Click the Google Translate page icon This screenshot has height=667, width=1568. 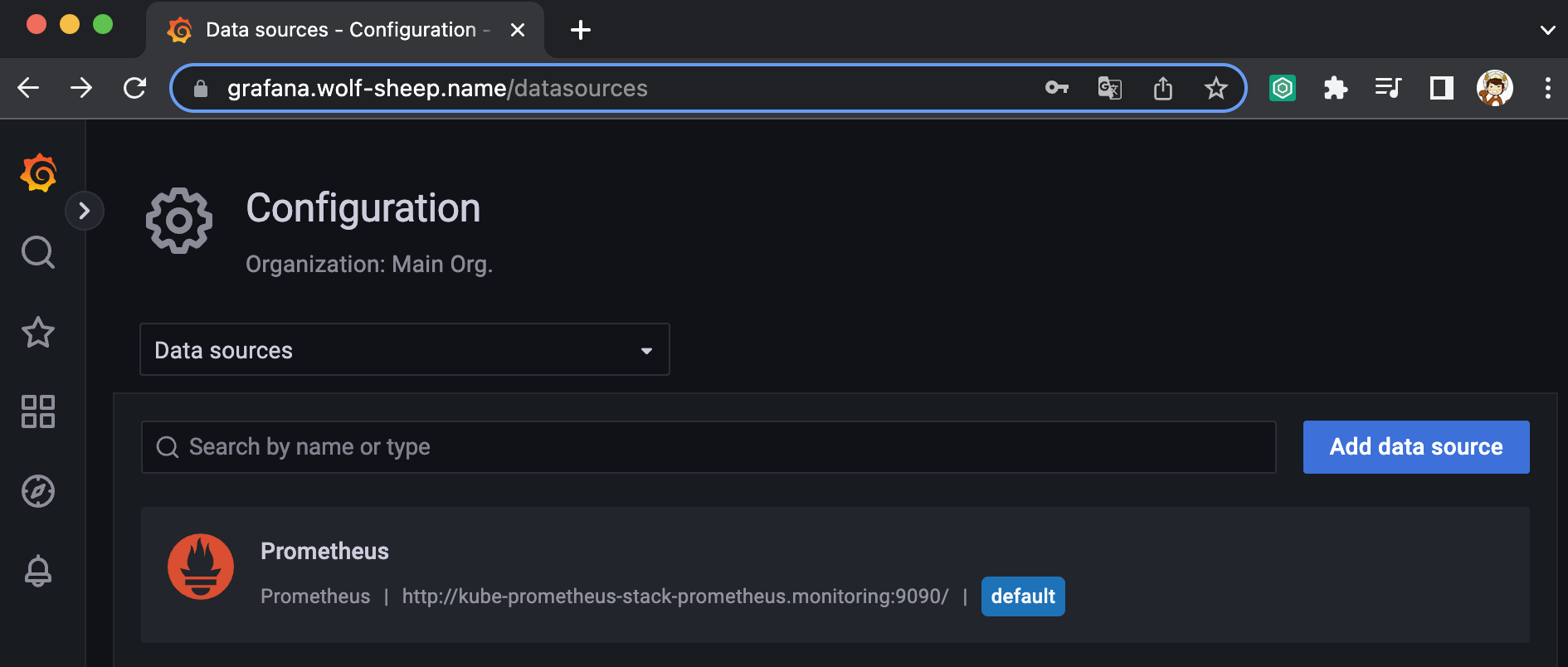coord(1110,88)
